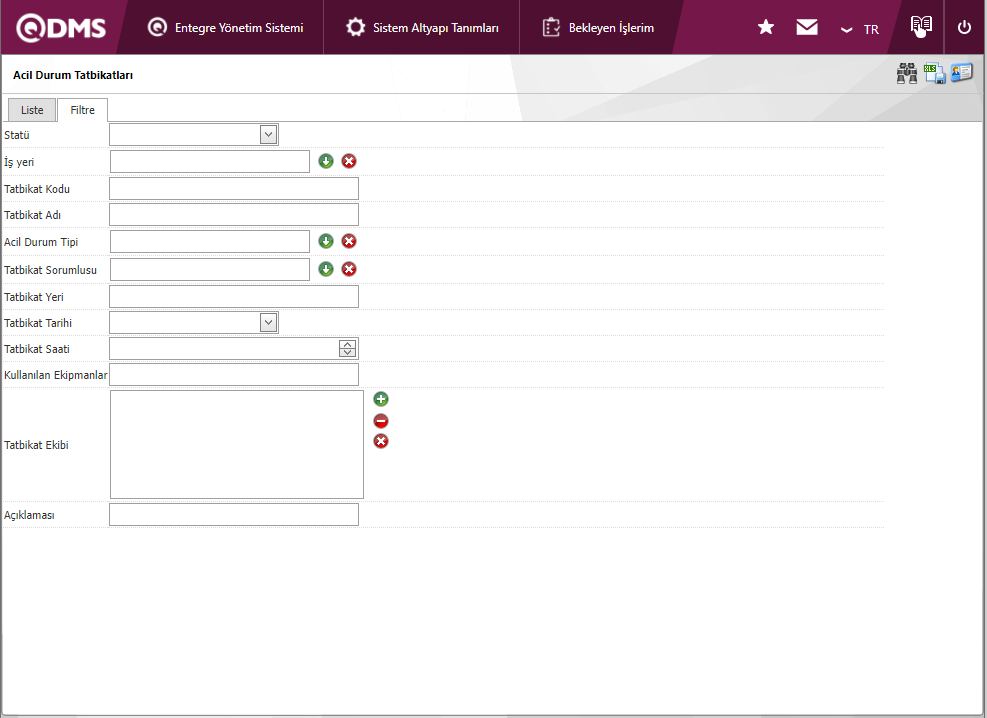Image resolution: width=987 pixels, height=718 pixels.
Task: Click the Tatbikat Ekibi list box
Action: 237,444
